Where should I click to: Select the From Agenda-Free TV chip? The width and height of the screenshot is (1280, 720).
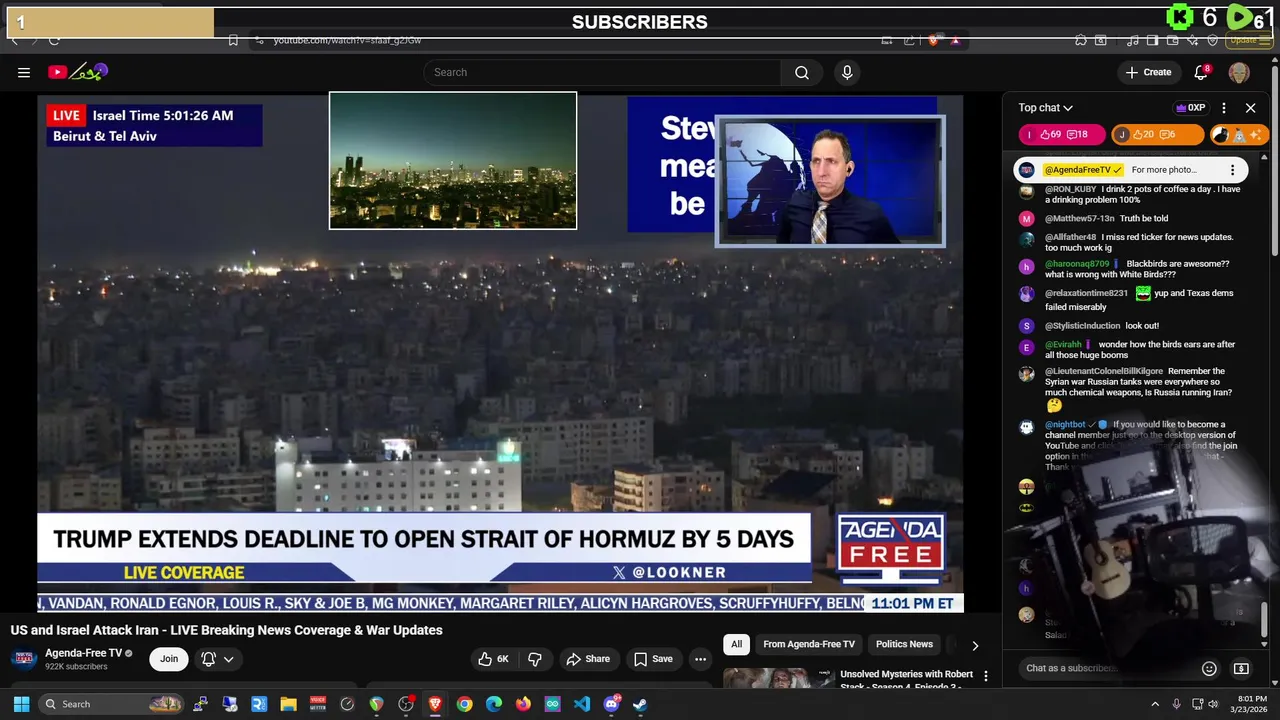tap(809, 645)
